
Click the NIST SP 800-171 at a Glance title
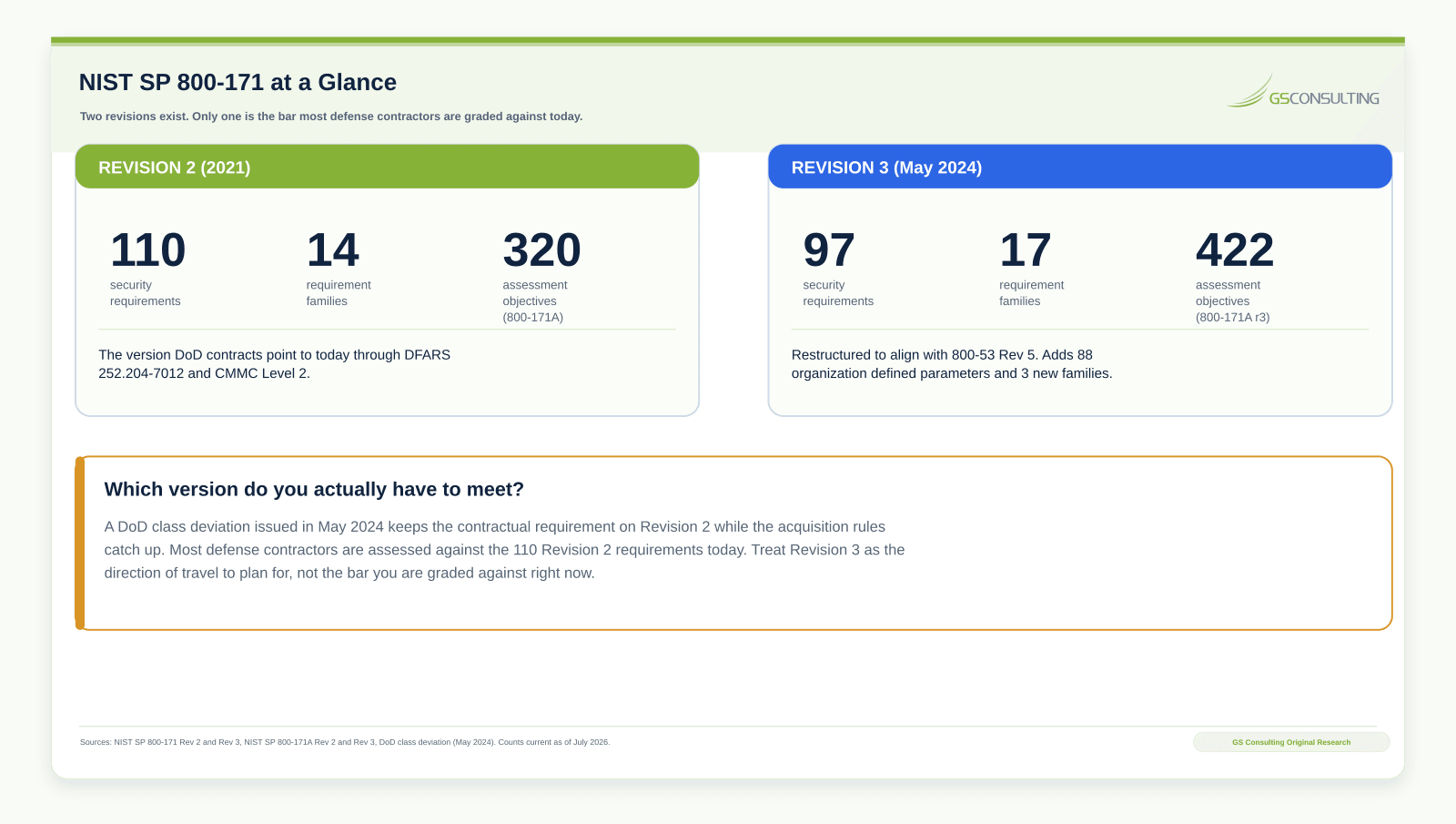tap(238, 82)
